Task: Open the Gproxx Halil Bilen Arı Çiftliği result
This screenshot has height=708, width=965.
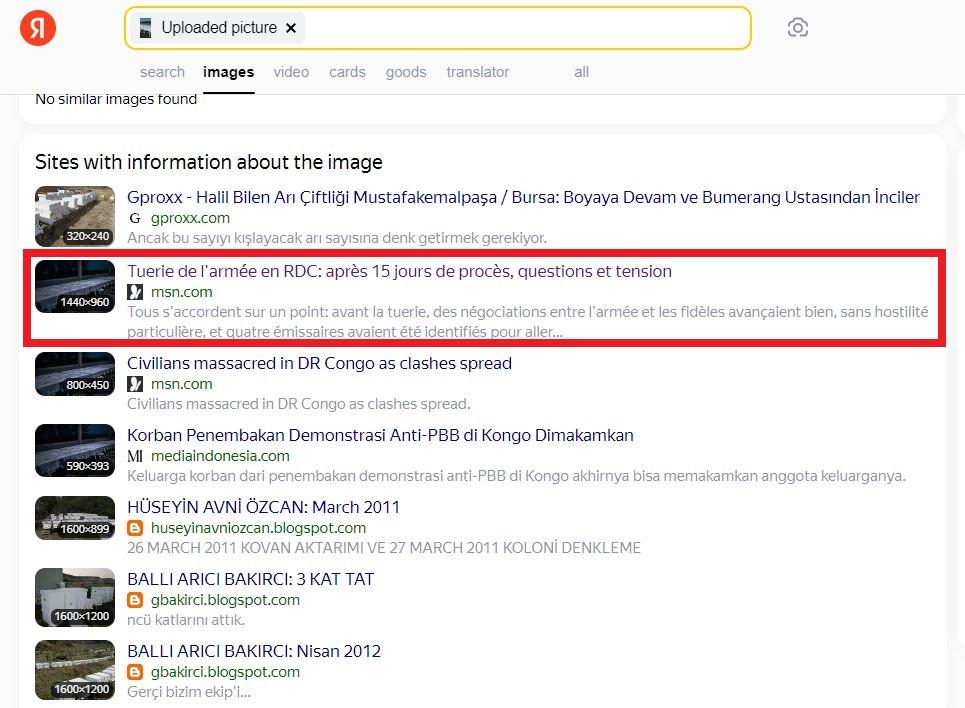Action: 523,197
